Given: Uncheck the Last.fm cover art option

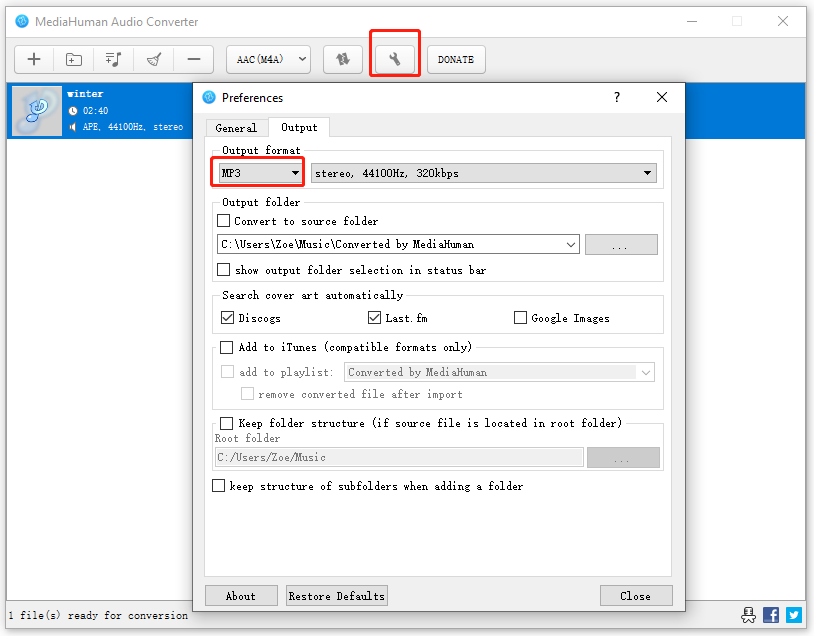Looking at the screenshot, I should 374,317.
